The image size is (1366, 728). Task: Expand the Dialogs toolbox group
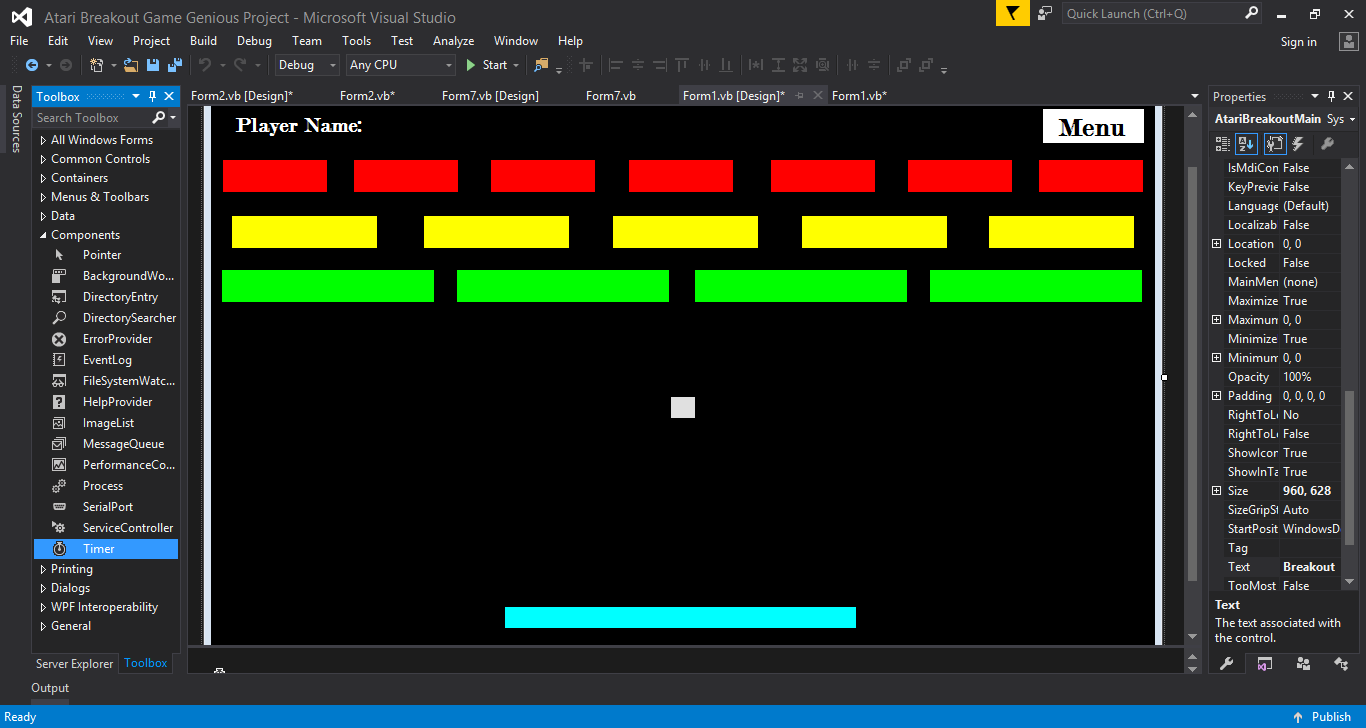(43, 588)
